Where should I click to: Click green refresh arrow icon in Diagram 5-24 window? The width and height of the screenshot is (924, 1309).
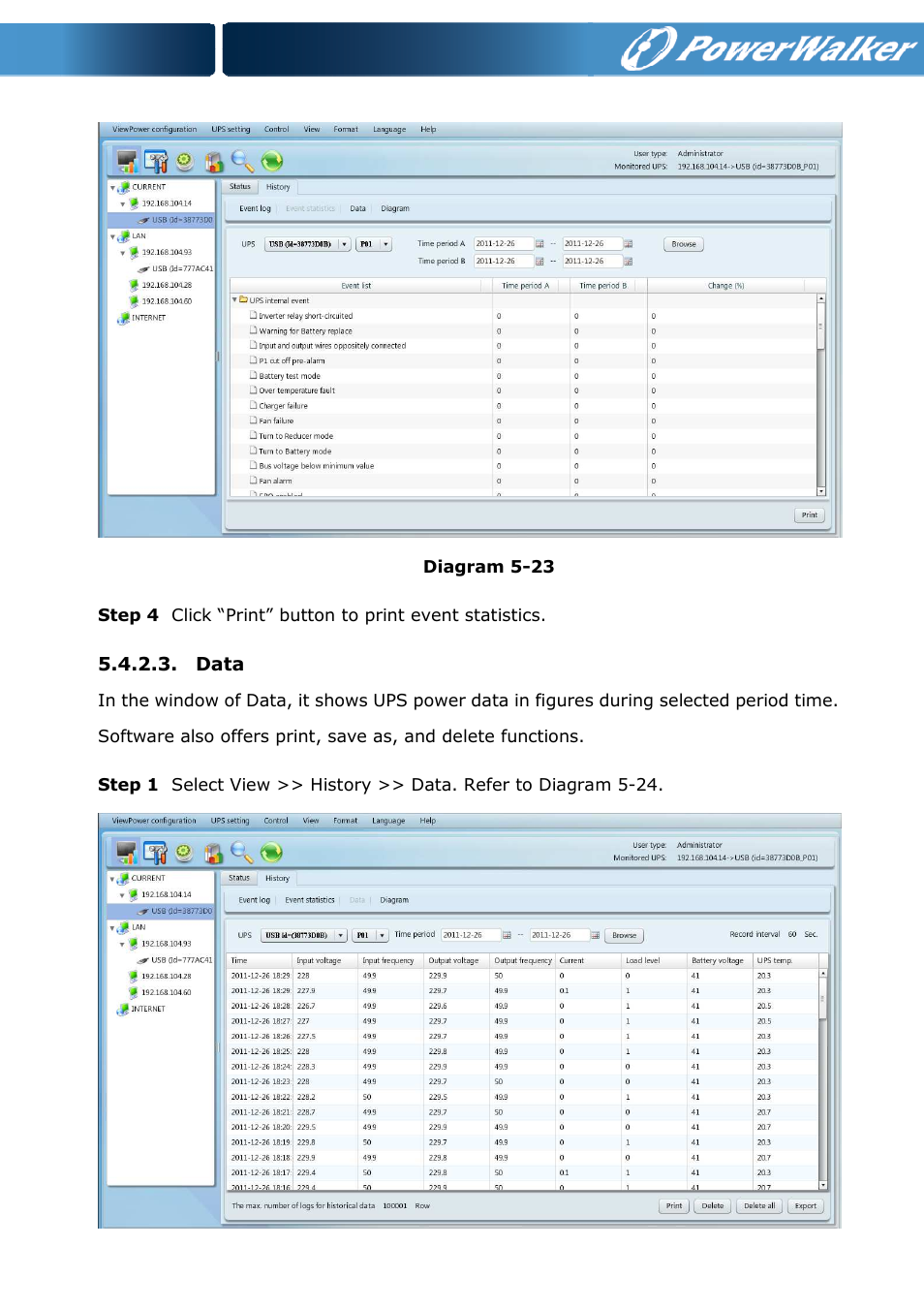click(x=272, y=853)
